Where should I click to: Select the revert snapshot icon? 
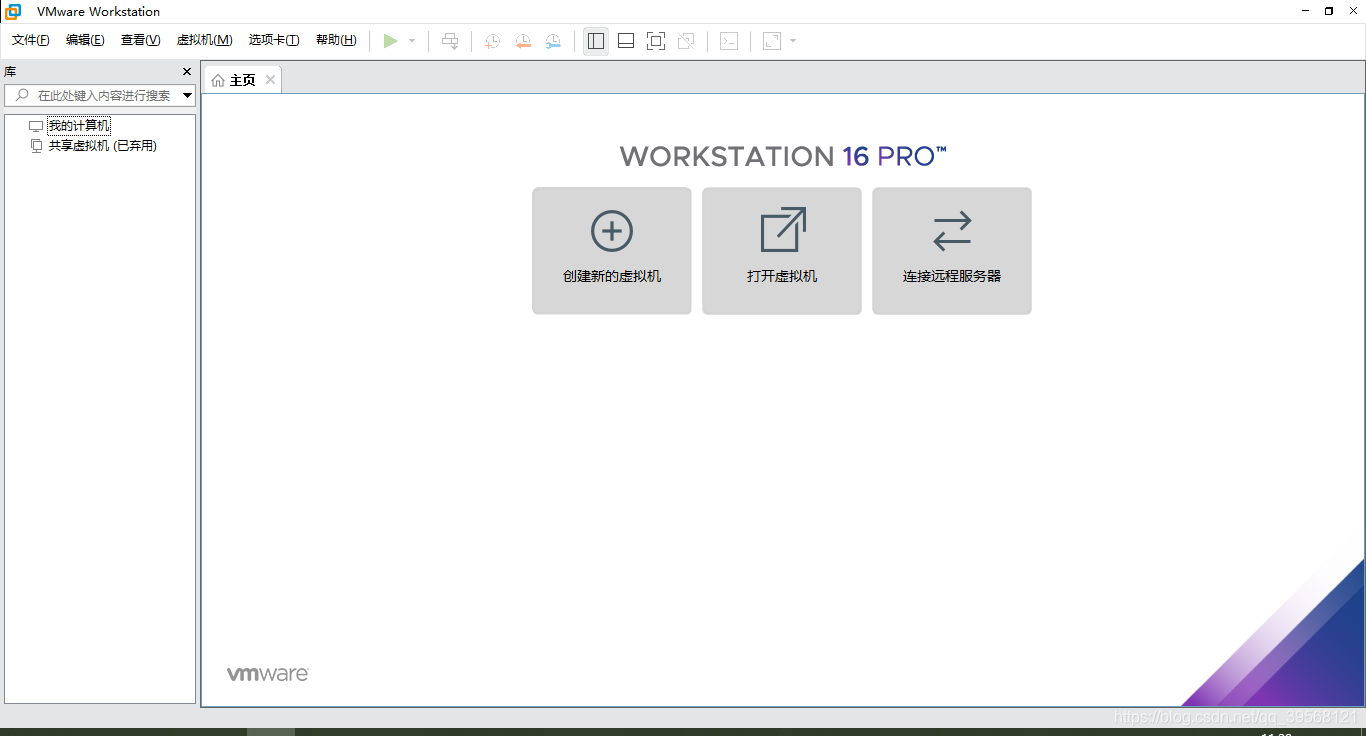[x=522, y=41]
